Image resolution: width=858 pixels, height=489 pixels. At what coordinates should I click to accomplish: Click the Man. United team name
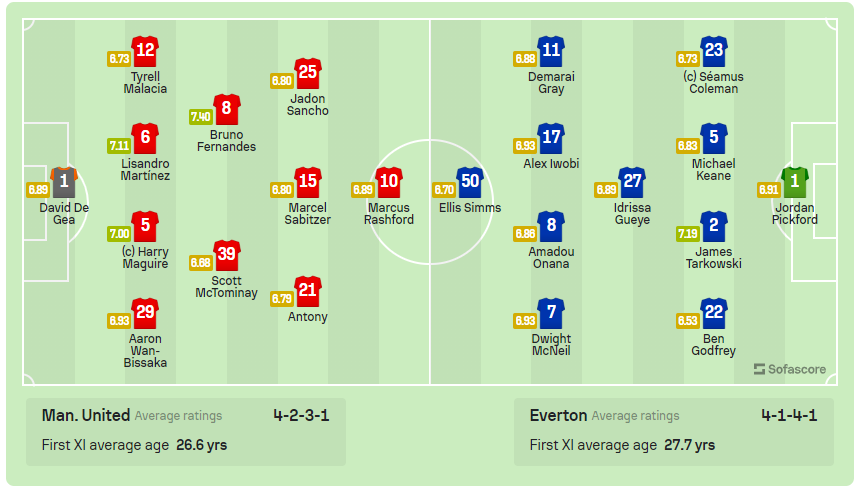(x=86, y=415)
